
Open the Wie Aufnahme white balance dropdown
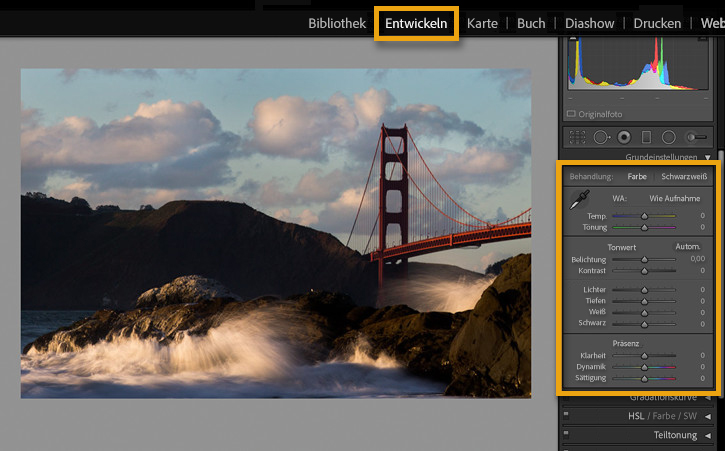tap(675, 198)
